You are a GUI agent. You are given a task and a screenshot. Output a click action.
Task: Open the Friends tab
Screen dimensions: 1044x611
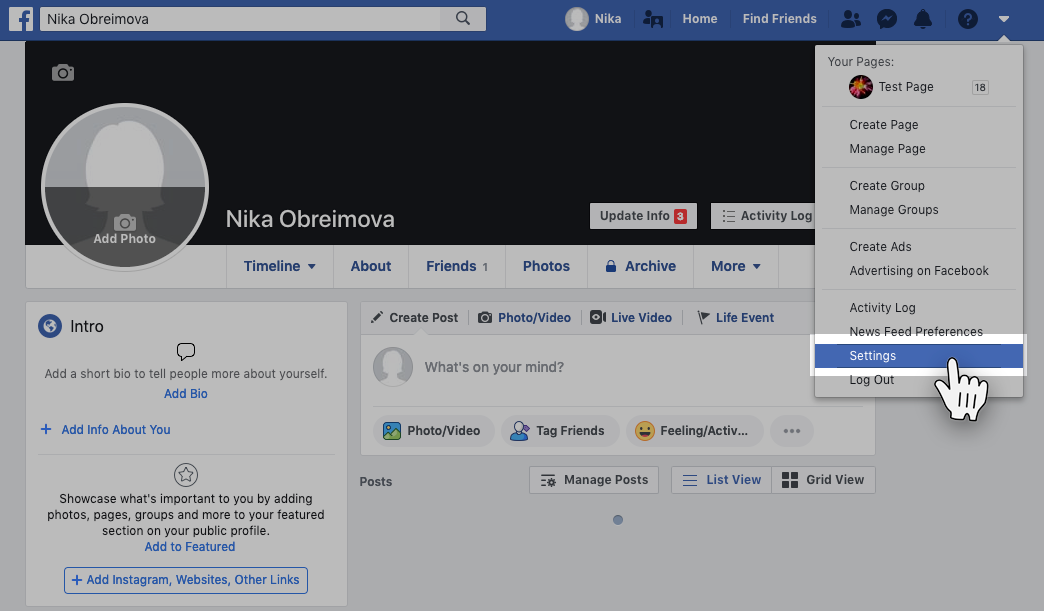pyautogui.click(x=457, y=266)
